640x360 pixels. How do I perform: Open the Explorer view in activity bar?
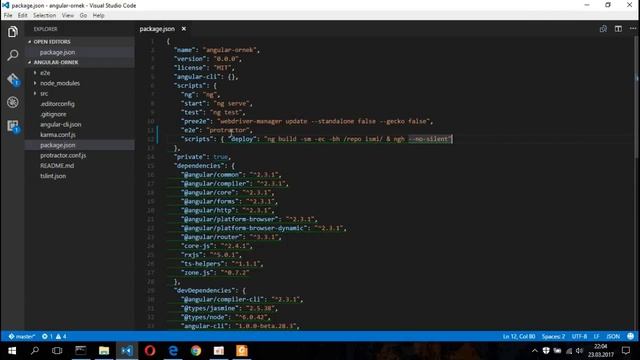[x=13, y=32]
